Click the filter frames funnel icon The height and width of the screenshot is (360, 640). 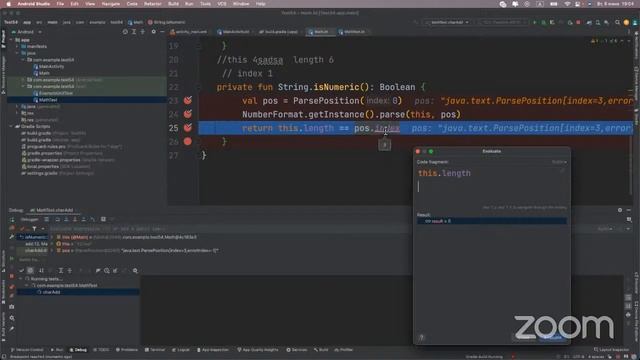(34, 229)
